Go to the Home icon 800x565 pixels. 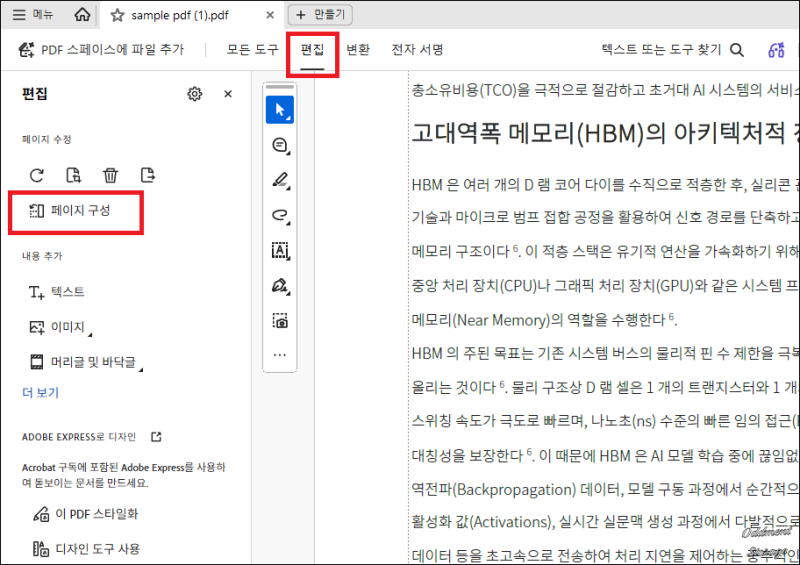82,14
